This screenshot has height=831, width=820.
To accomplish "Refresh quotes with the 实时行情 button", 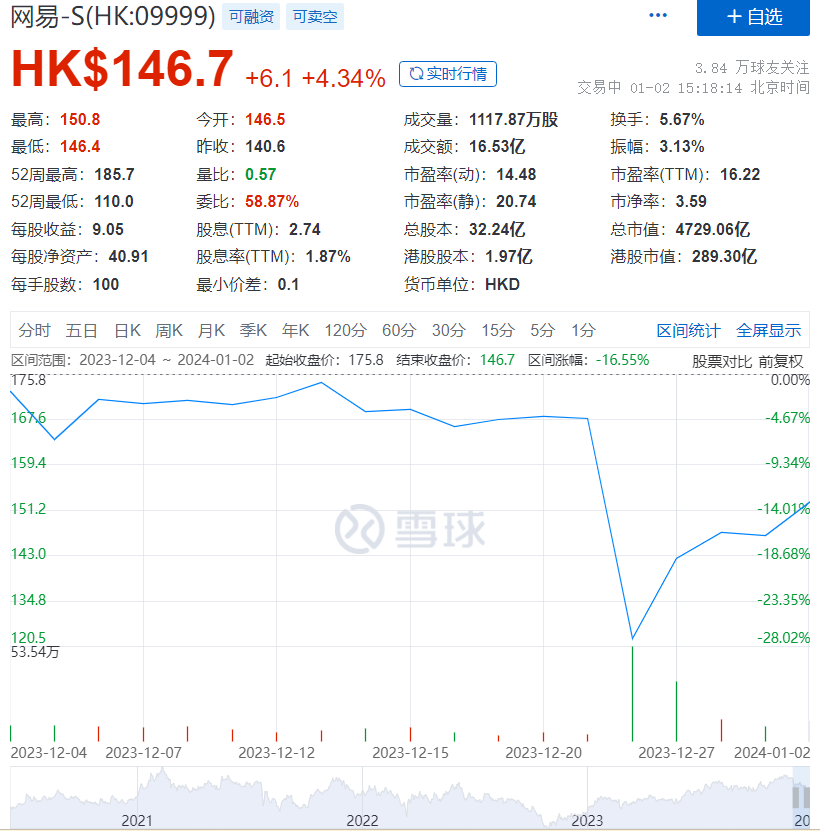I will pos(448,74).
